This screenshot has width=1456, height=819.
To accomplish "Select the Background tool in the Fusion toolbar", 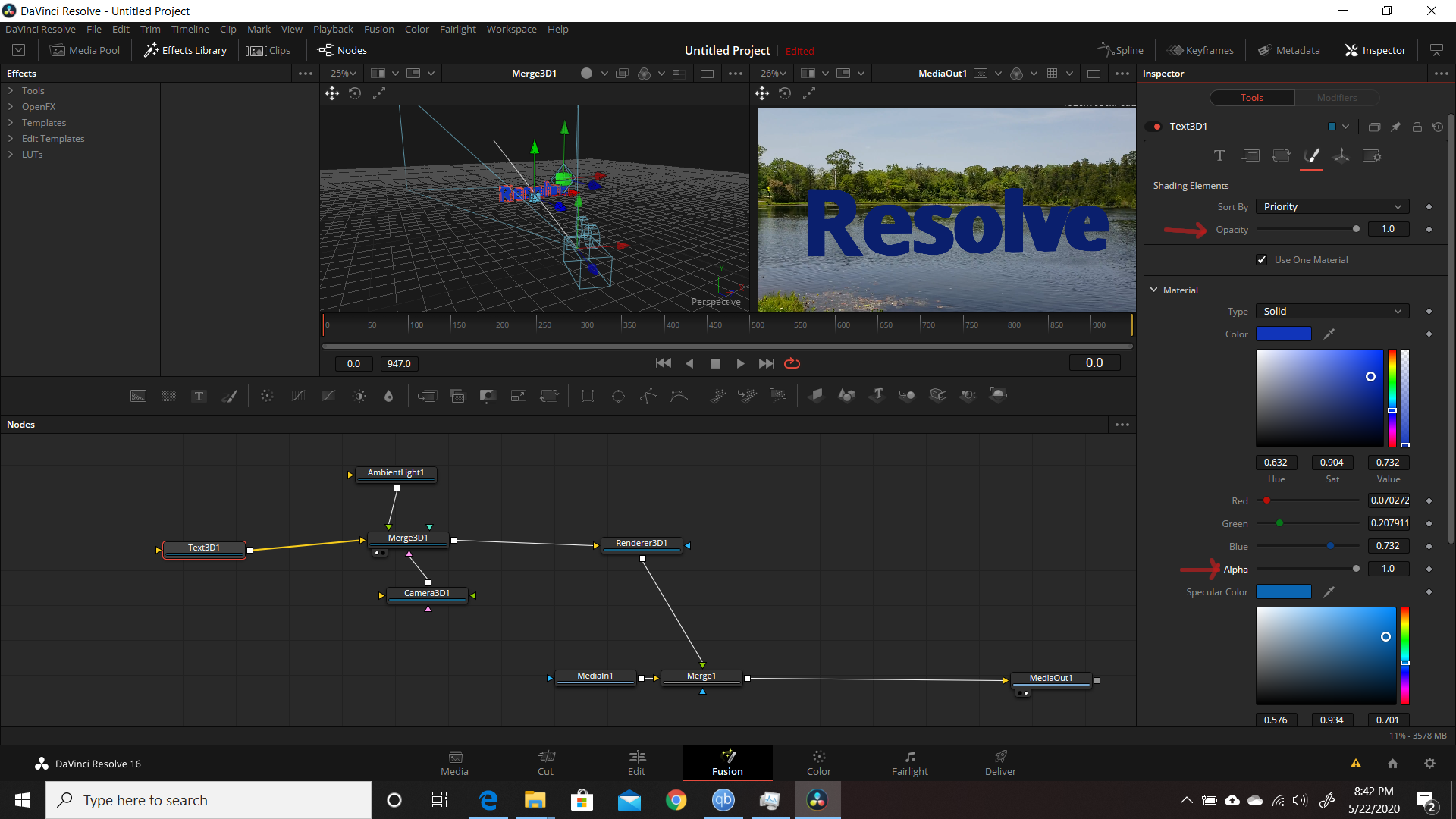I will 138,396.
